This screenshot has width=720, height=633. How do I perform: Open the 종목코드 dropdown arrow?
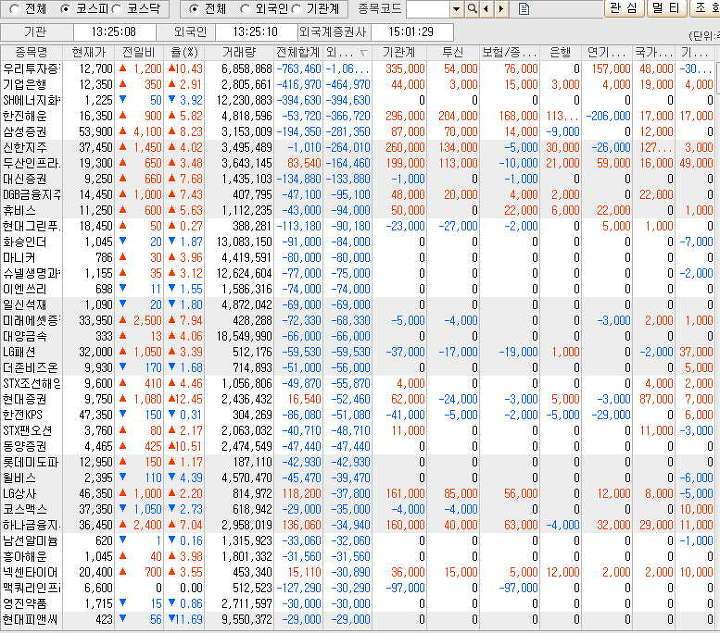click(456, 9)
